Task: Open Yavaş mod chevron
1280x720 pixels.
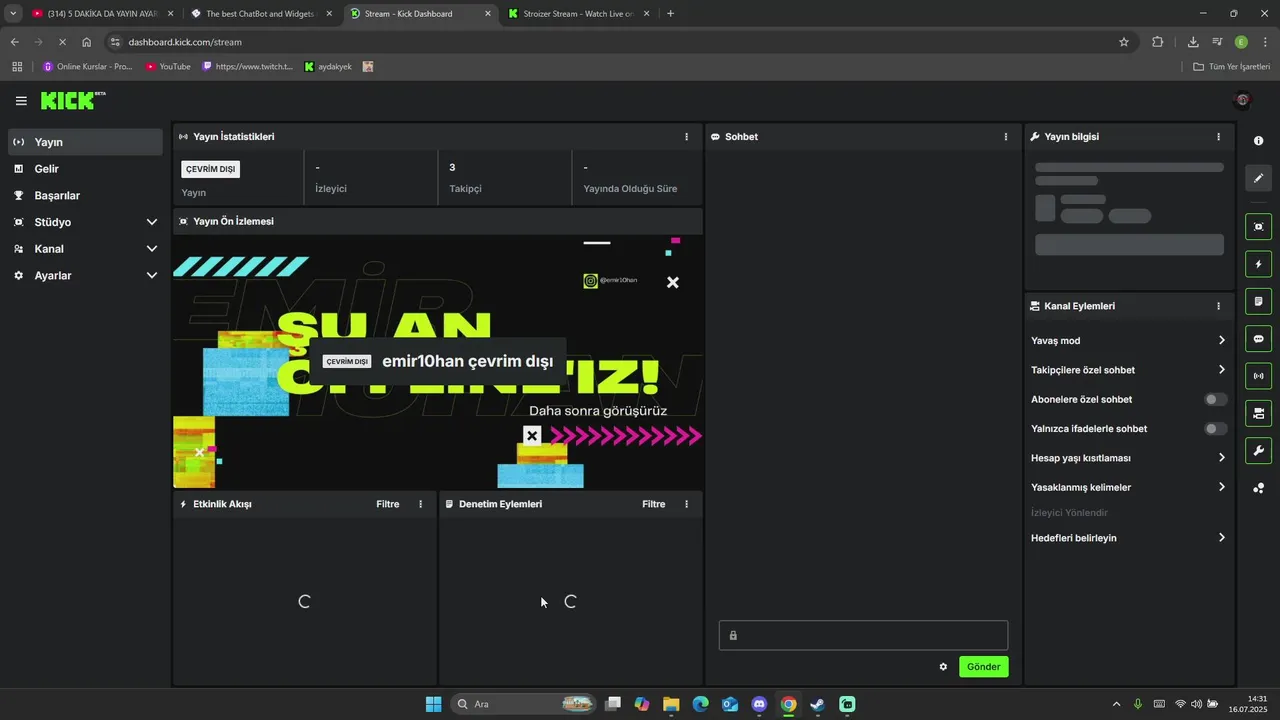Action: (1222, 341)
